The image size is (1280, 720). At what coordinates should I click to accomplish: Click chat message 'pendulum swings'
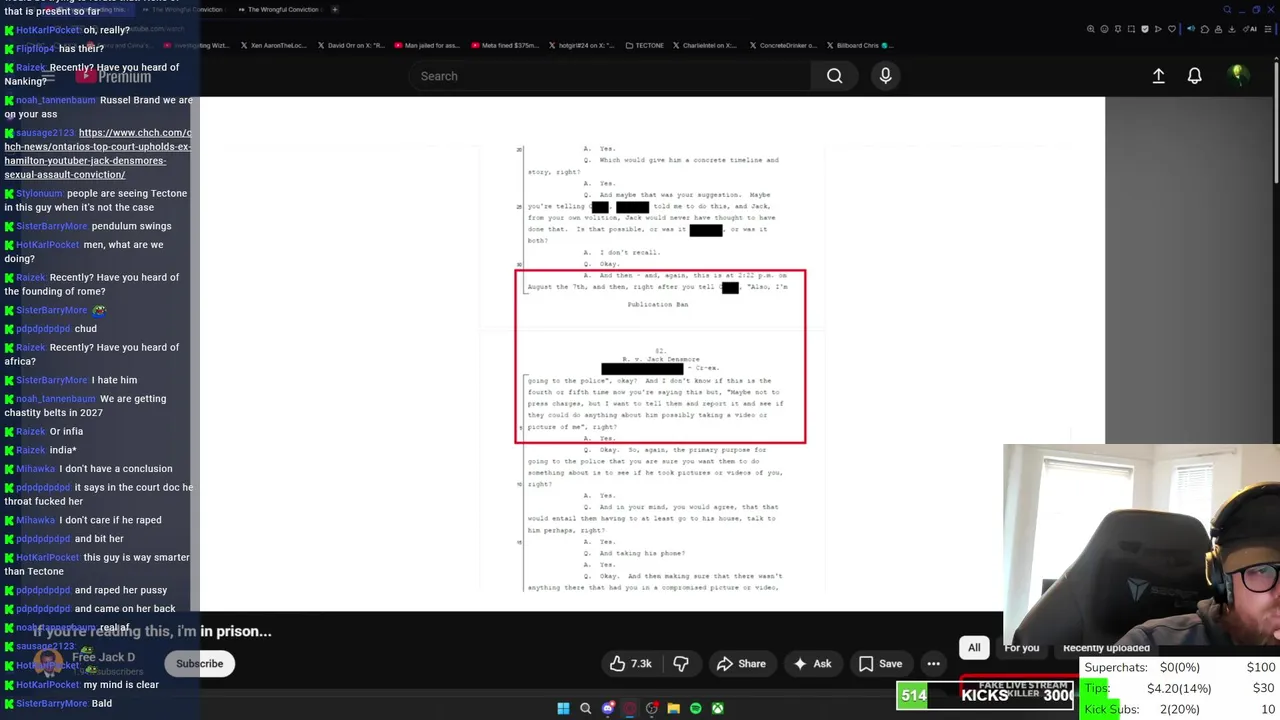131,226
